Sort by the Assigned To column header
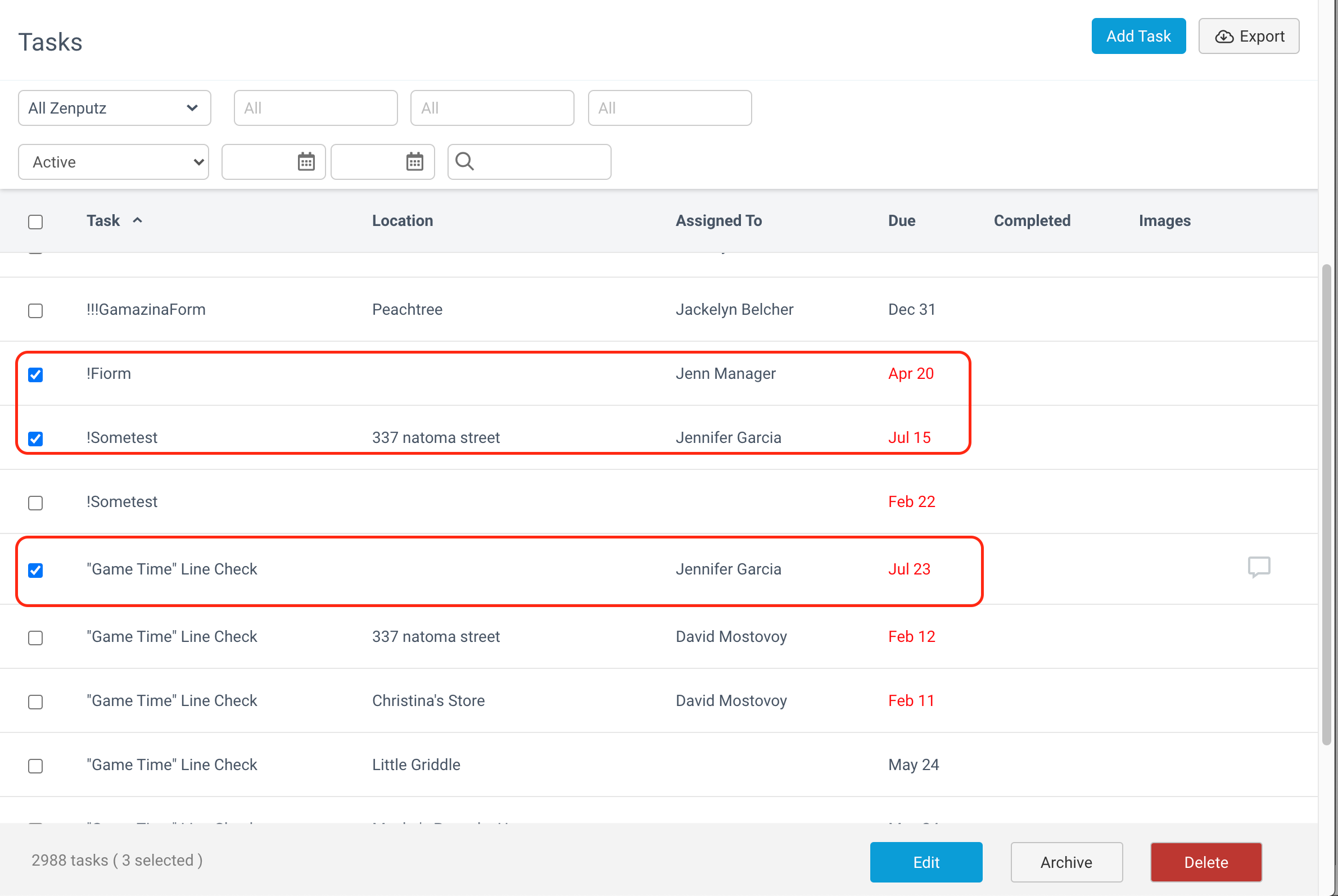 (718, 220)
